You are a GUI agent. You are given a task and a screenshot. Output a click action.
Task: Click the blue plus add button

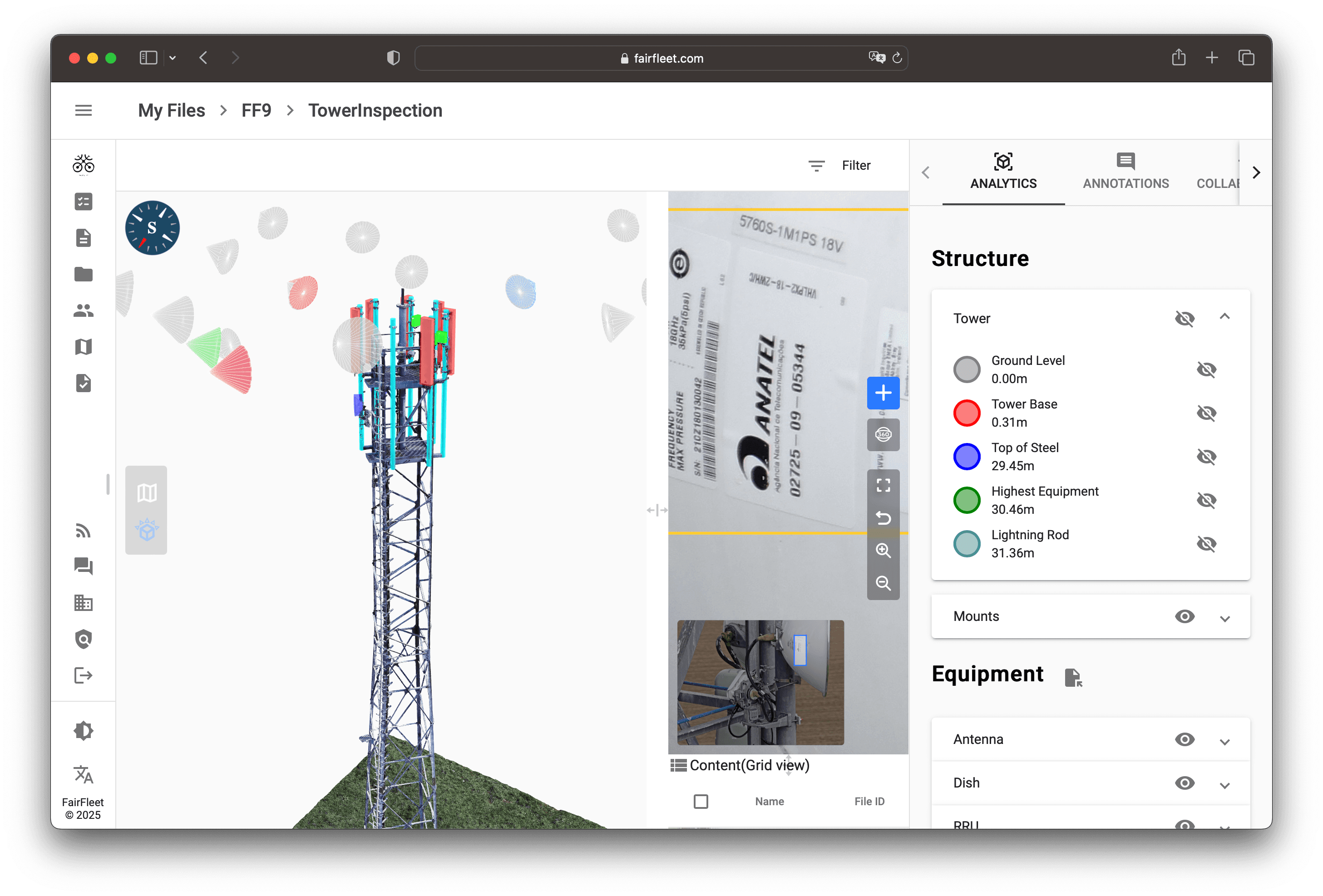883,393
